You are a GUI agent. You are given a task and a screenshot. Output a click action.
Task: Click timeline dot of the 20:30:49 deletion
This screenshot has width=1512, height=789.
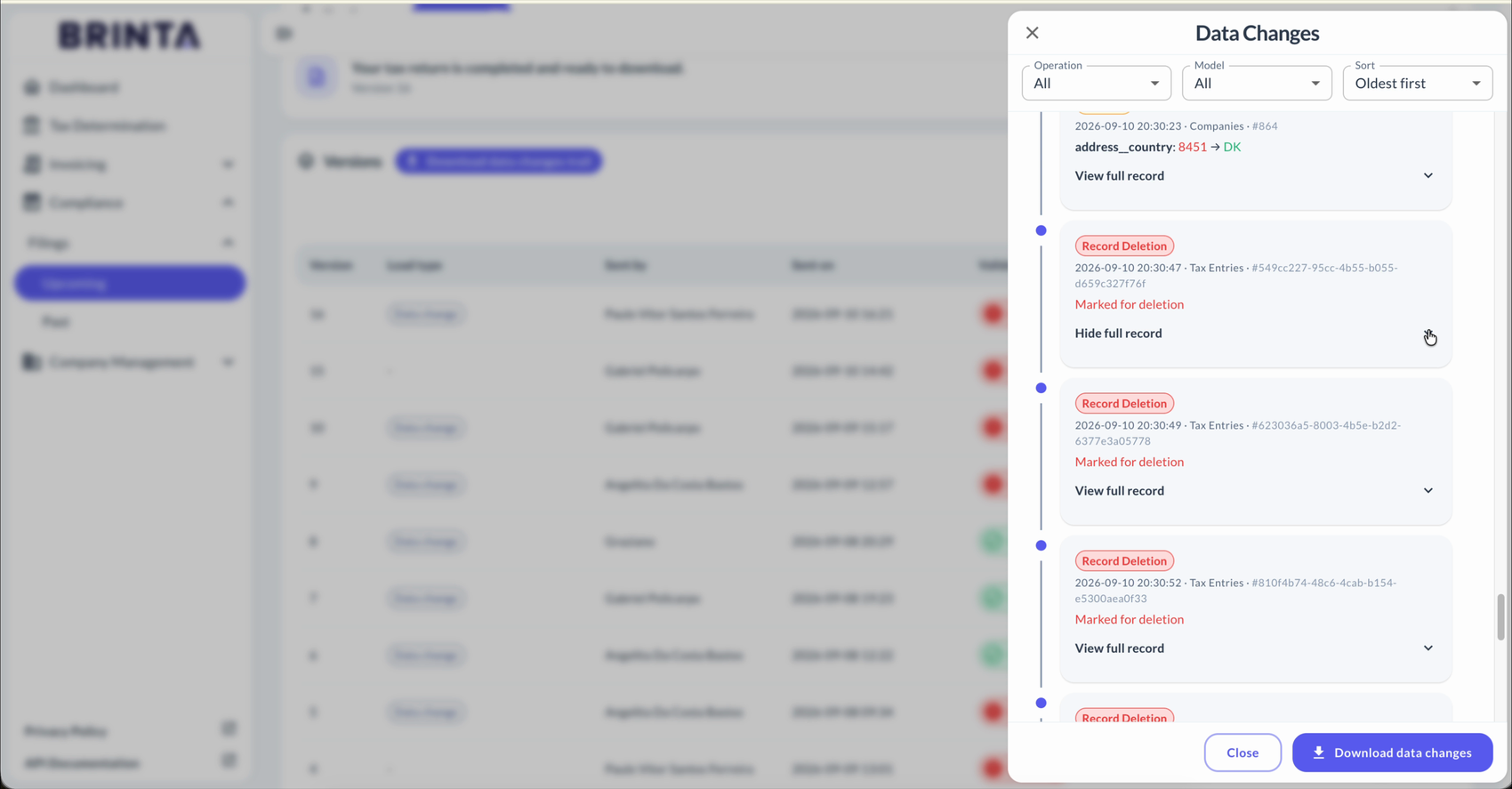click(1041, 388)
